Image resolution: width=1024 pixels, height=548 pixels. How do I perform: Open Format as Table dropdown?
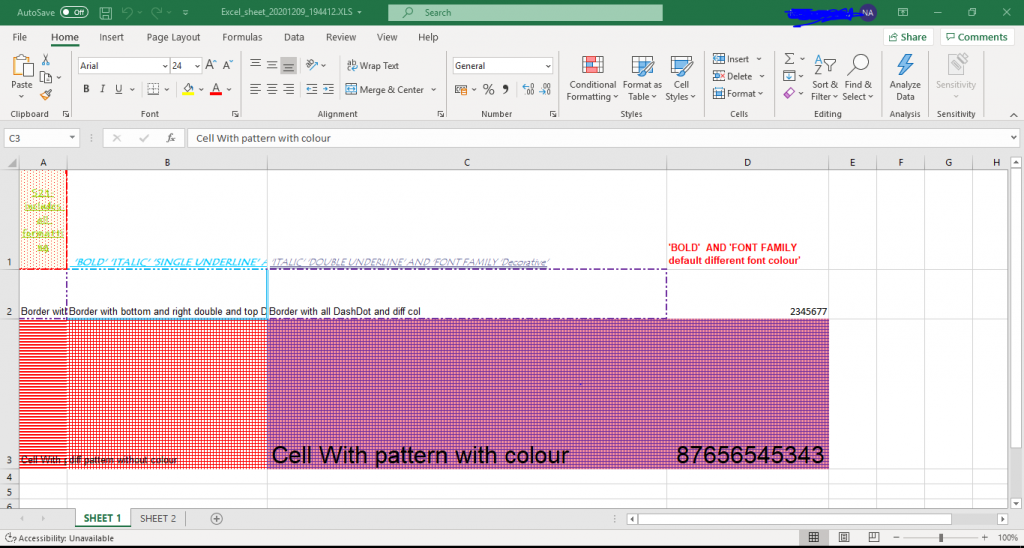click(642, 78)
